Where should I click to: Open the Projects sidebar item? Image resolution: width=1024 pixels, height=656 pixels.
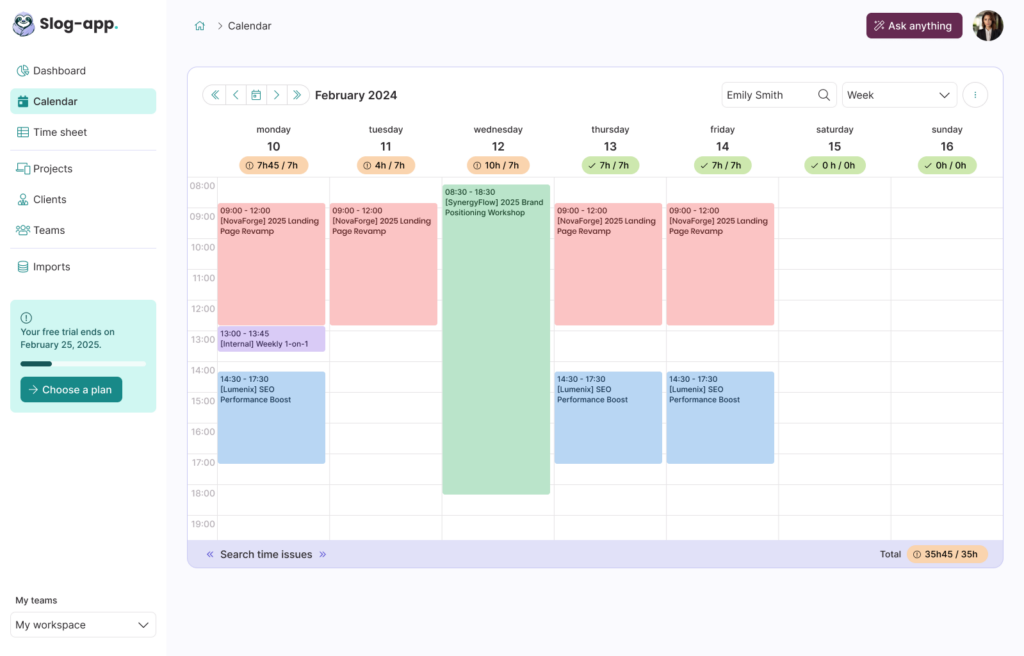(52, 169)
